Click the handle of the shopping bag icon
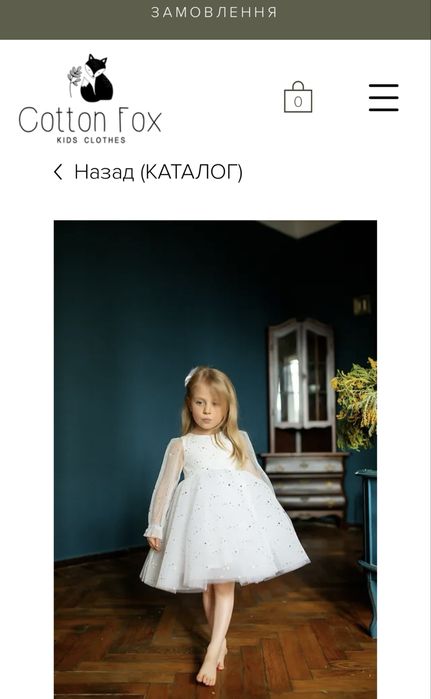431x699 pixels. tap(298, 86)
